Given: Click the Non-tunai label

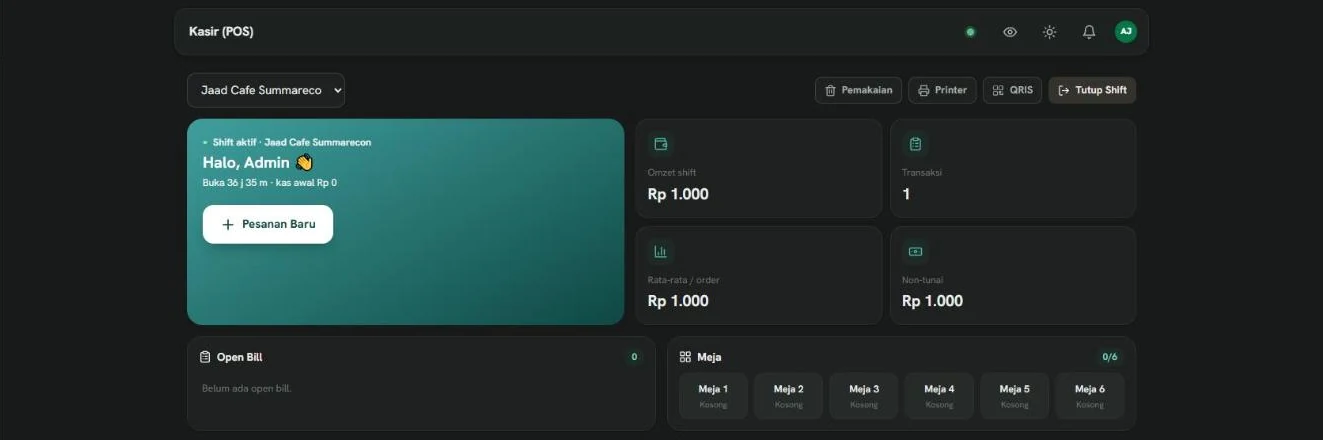Looking at the screenshot, I should [922, 280].
